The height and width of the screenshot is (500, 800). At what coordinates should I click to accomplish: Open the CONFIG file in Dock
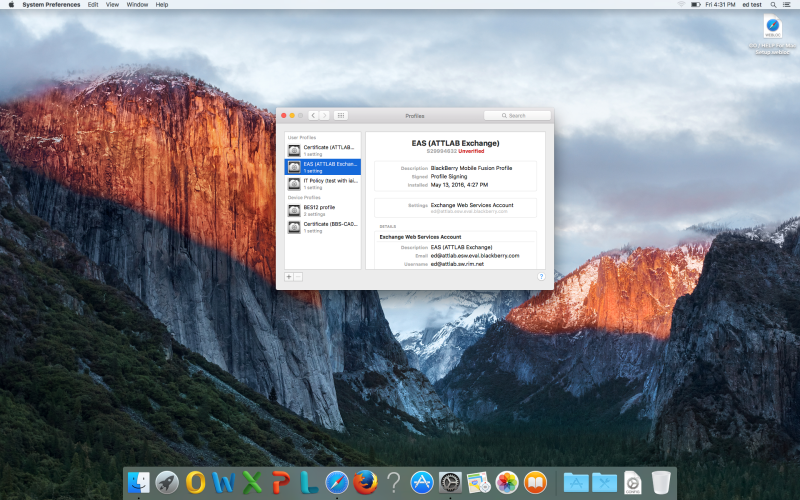[633, 482]
